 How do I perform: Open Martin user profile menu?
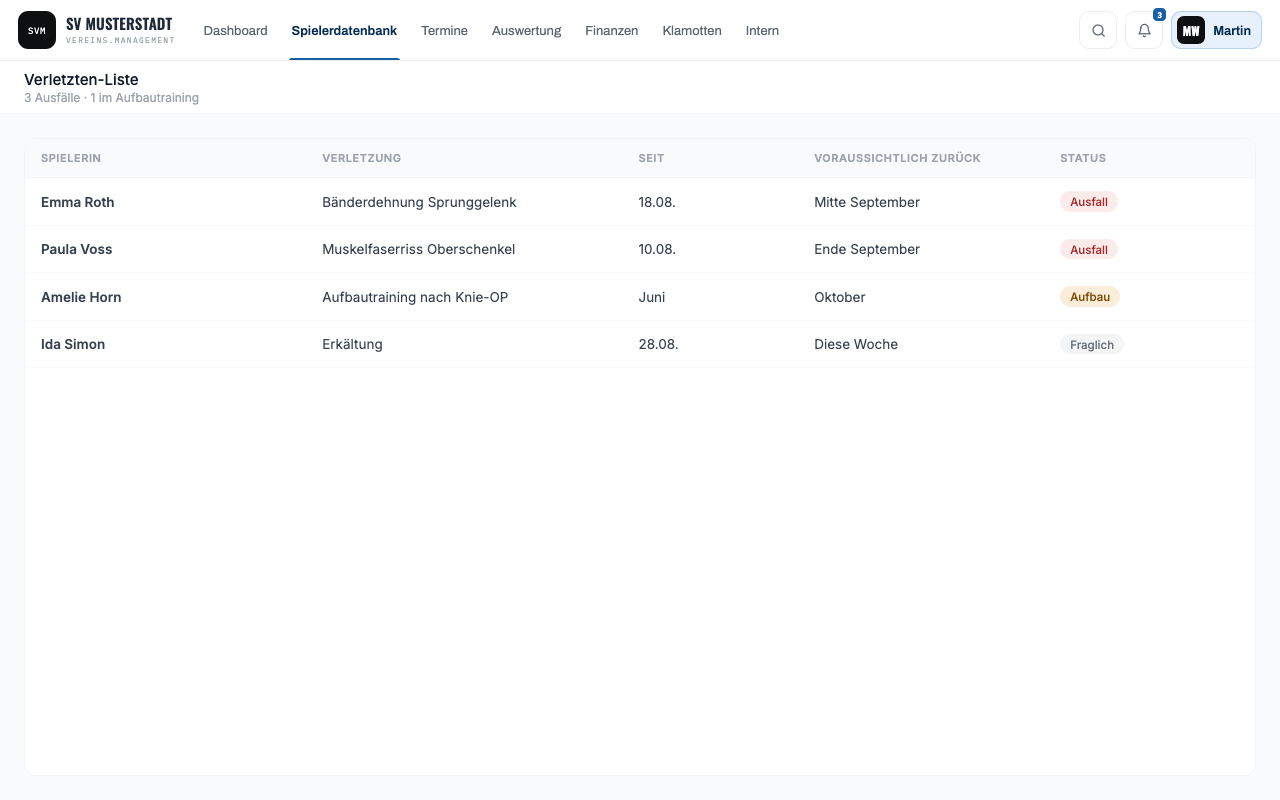click(1216, 30)
